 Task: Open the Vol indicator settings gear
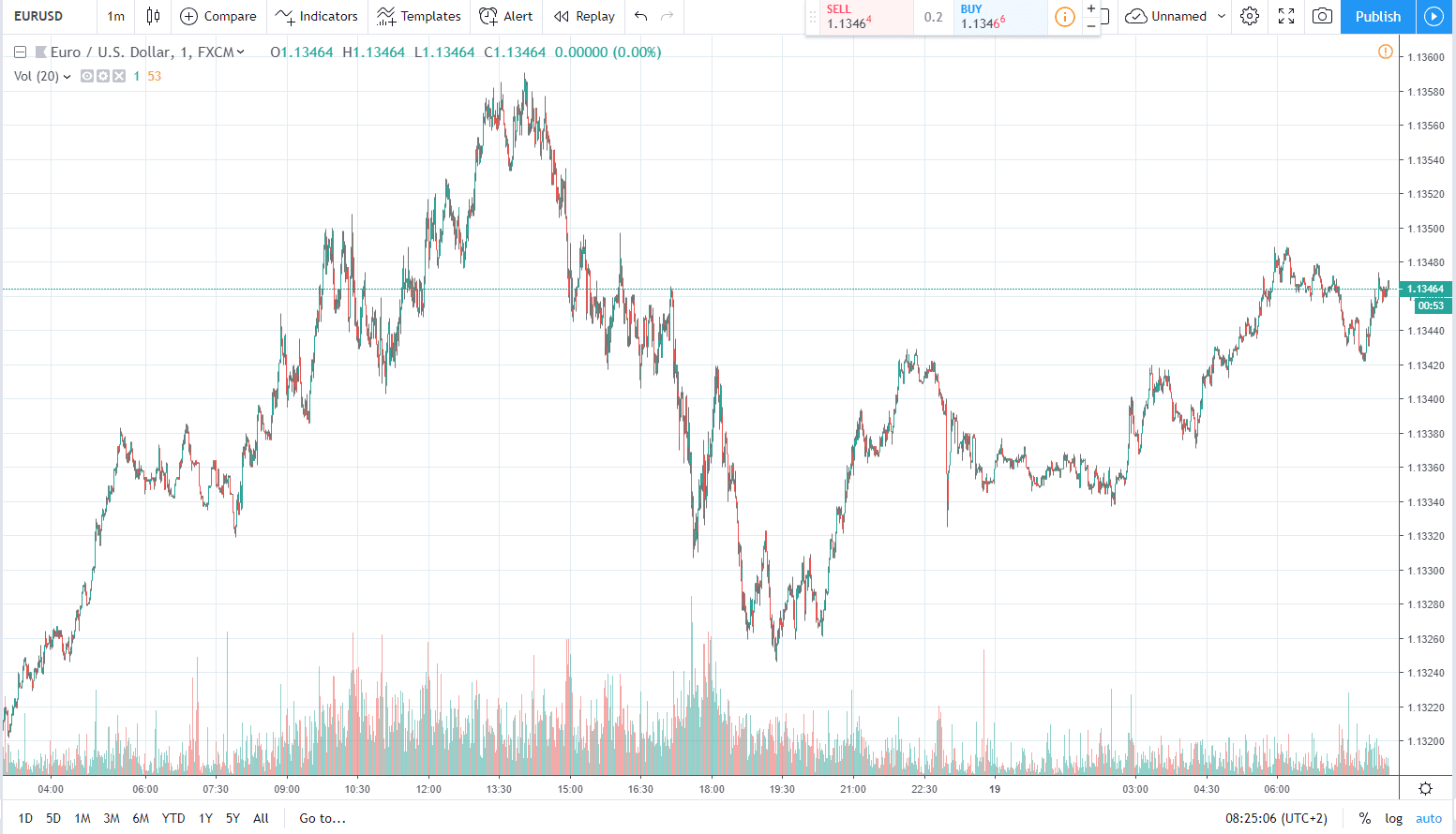103,76
